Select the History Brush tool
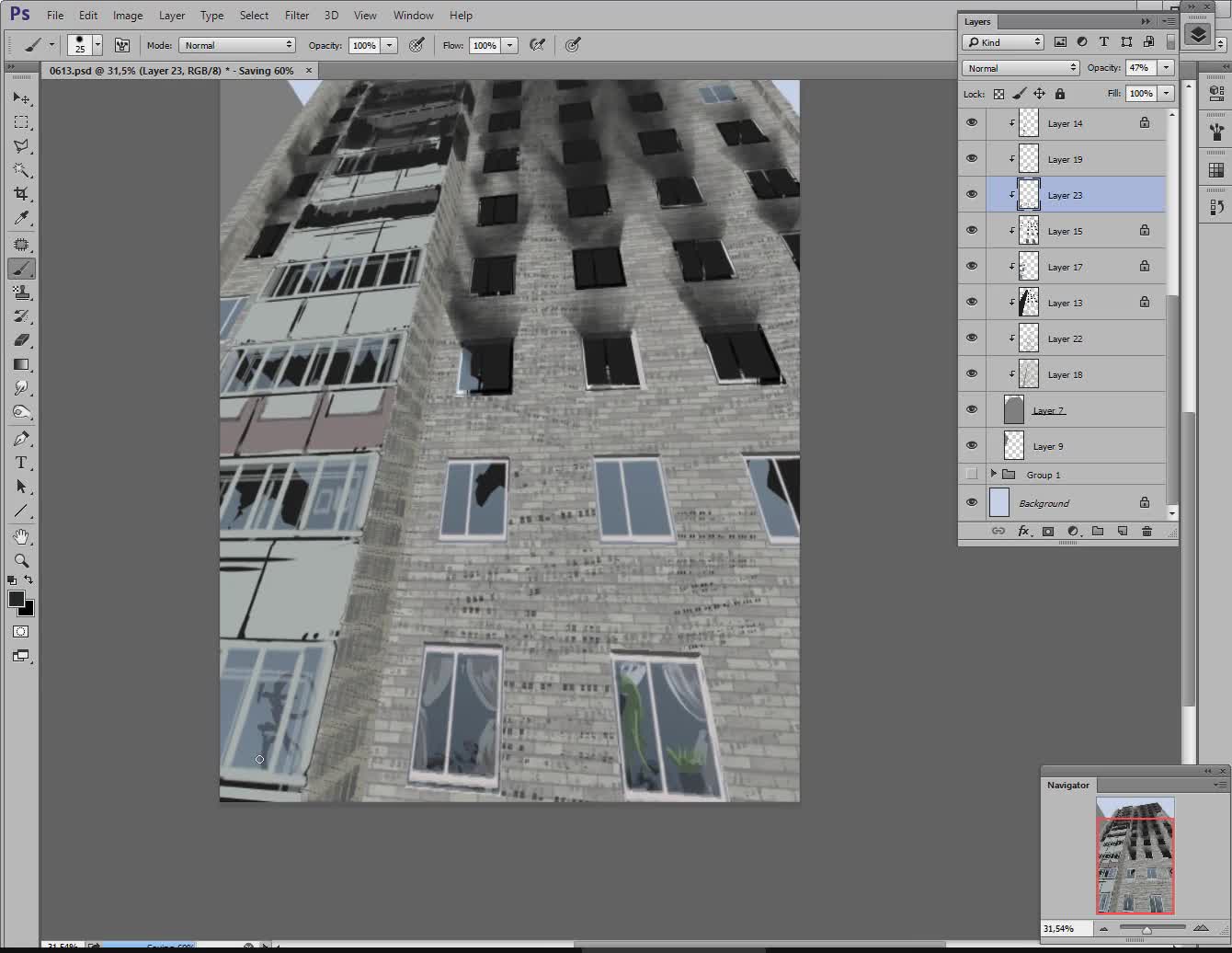1232x953 pixels. (x=21, y=316)
